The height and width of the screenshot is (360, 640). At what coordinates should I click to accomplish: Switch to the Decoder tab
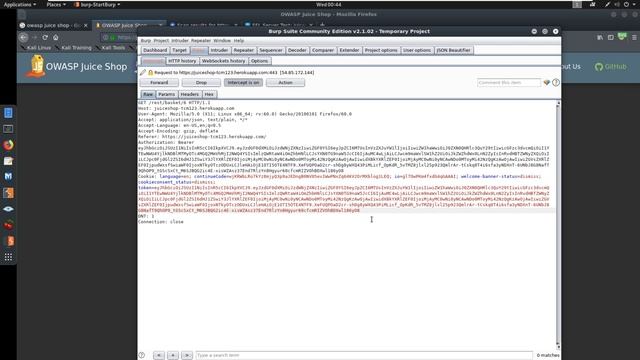(x=297, y=50)
